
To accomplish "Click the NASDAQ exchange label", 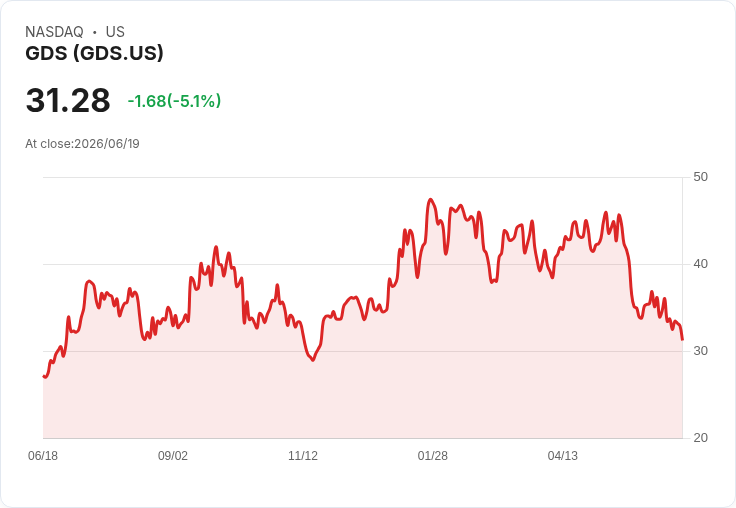I will [x=54, y=32].
